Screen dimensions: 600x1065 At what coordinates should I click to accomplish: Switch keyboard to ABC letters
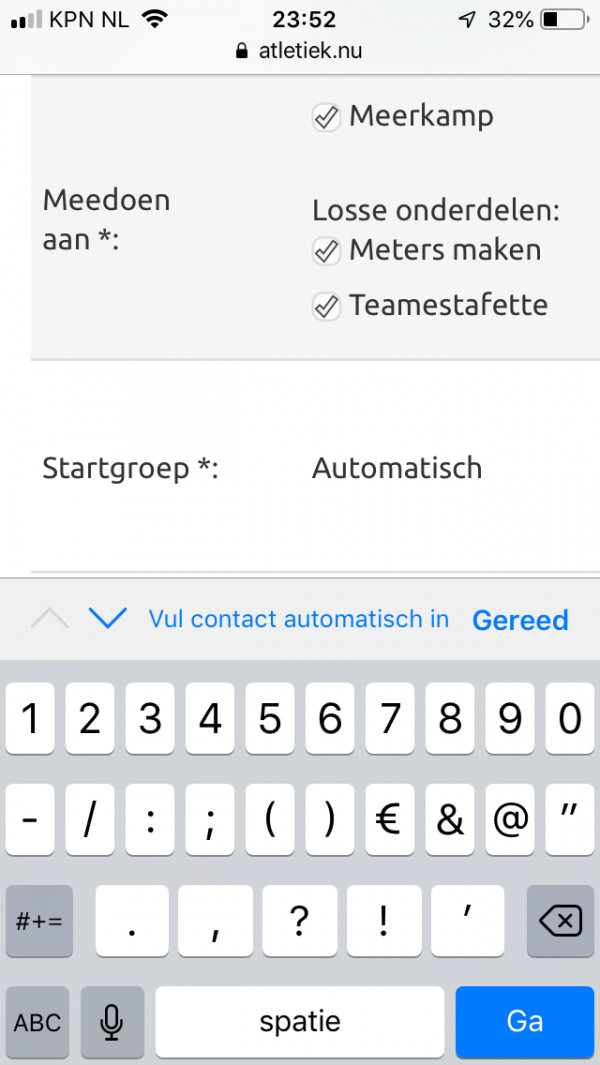[x=38, y=1022]
